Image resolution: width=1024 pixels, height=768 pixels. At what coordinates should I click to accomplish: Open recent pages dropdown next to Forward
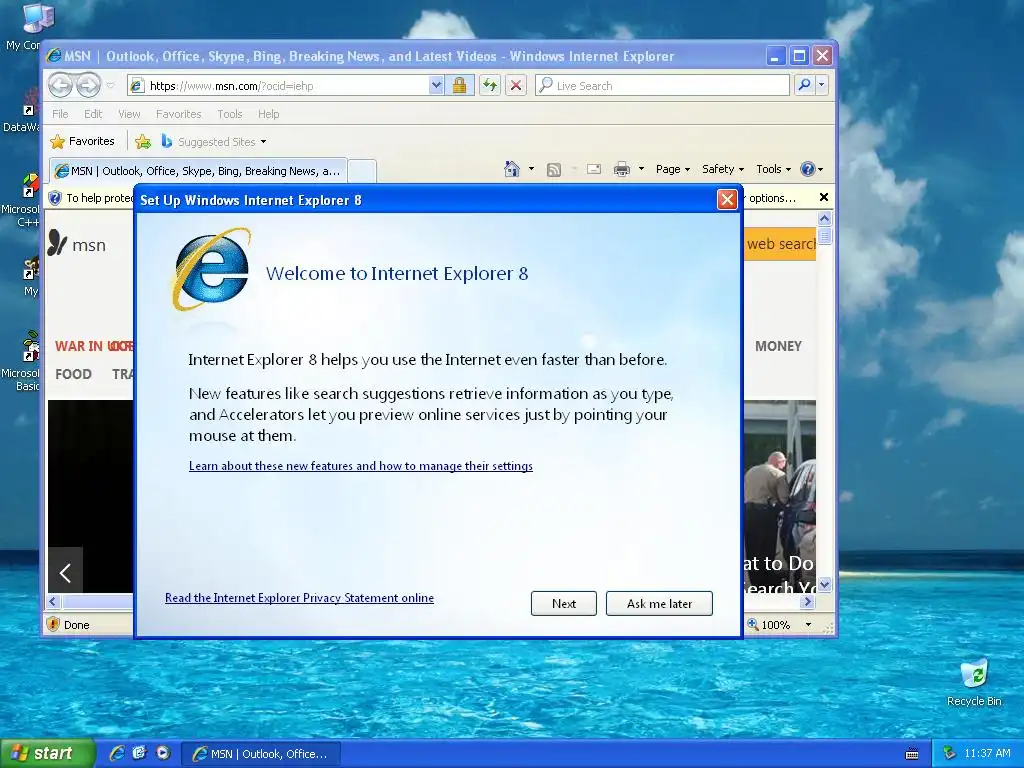click(110, 86)
